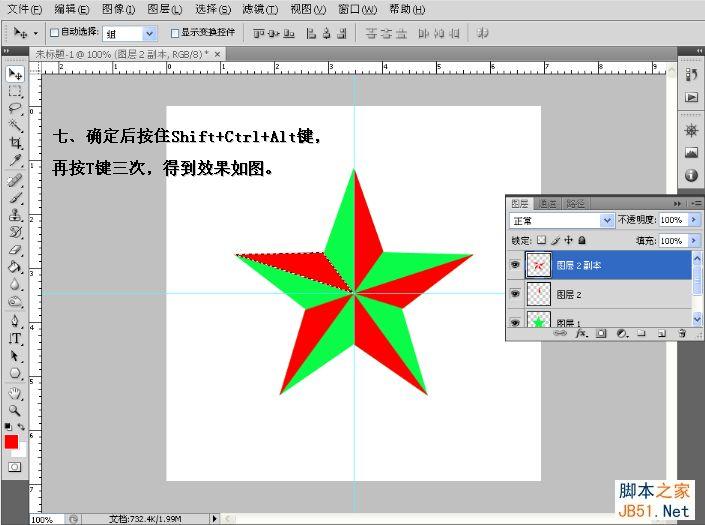This screenshot has height=525, width=705.
Task: Open the 图像 menu
Action: pyautogui.click(x=119, y=9)
